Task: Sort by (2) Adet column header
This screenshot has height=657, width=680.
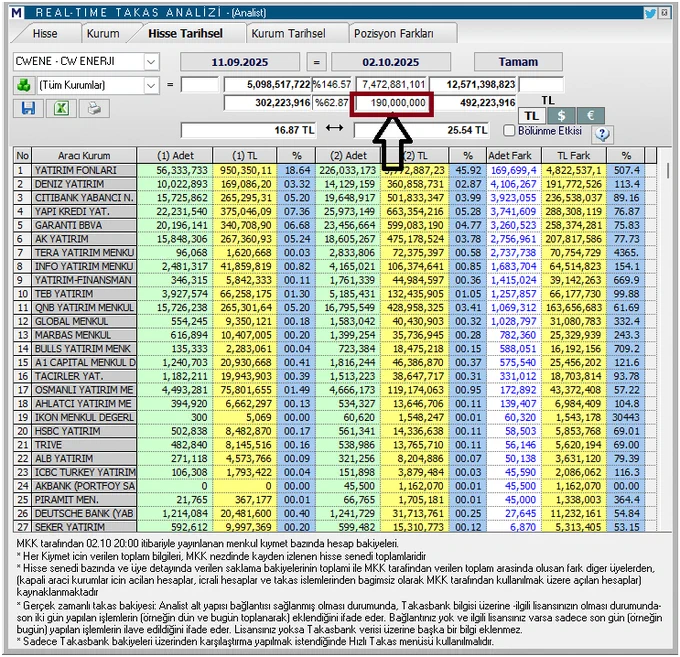Action: (348, 155)
